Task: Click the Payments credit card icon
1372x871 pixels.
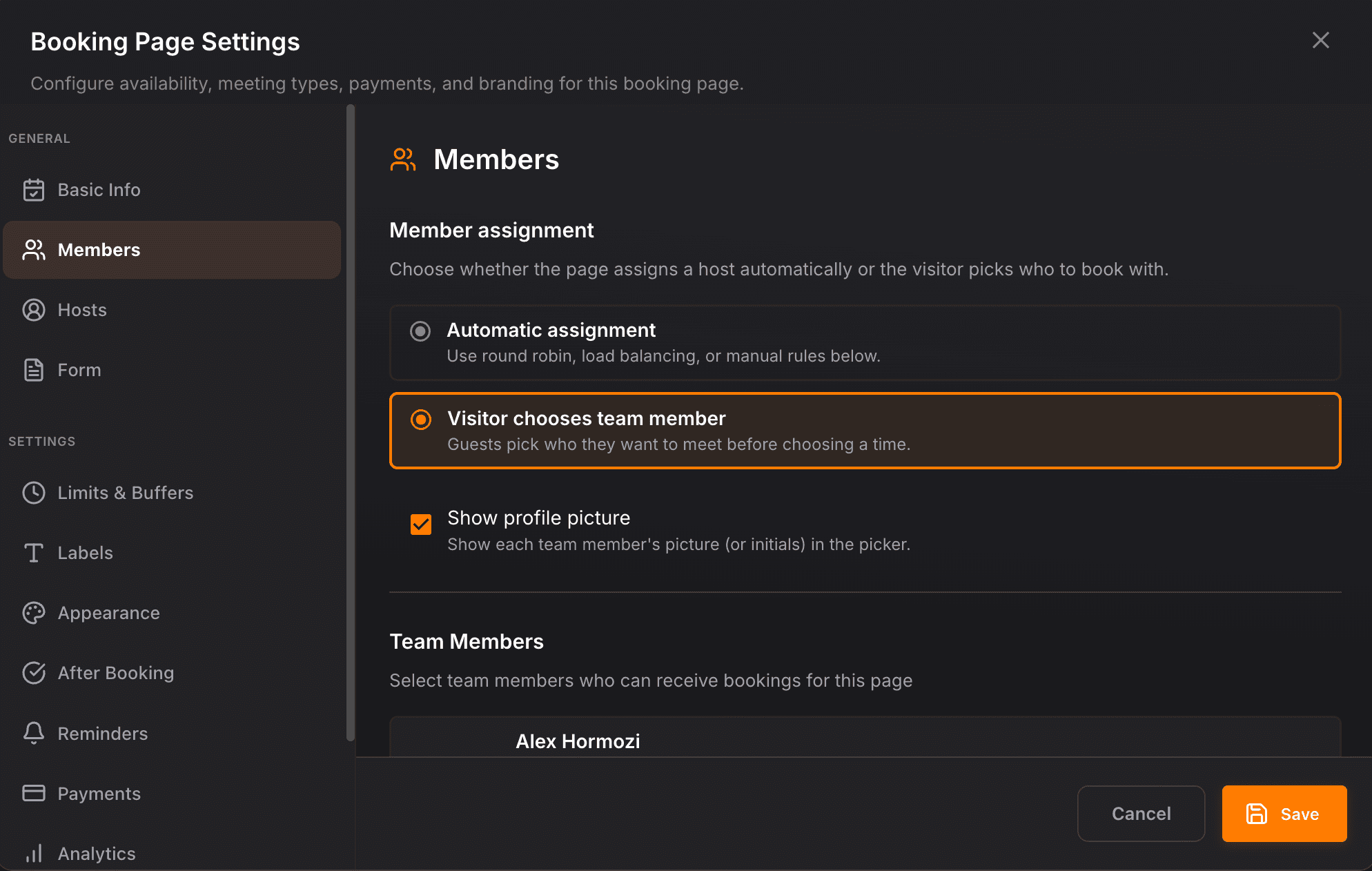Action: click(33, 793)
